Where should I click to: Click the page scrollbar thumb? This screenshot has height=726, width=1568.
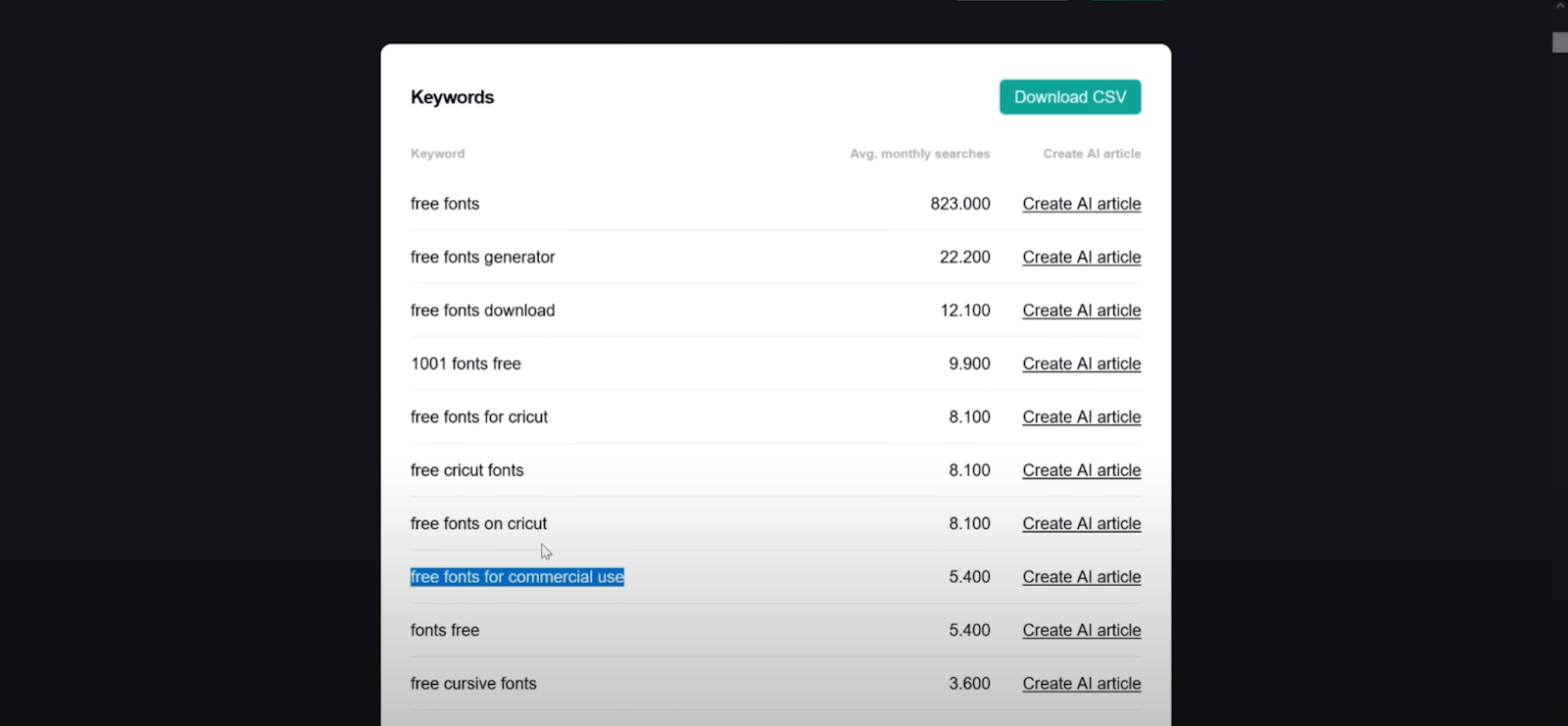tap(1559, 42)
